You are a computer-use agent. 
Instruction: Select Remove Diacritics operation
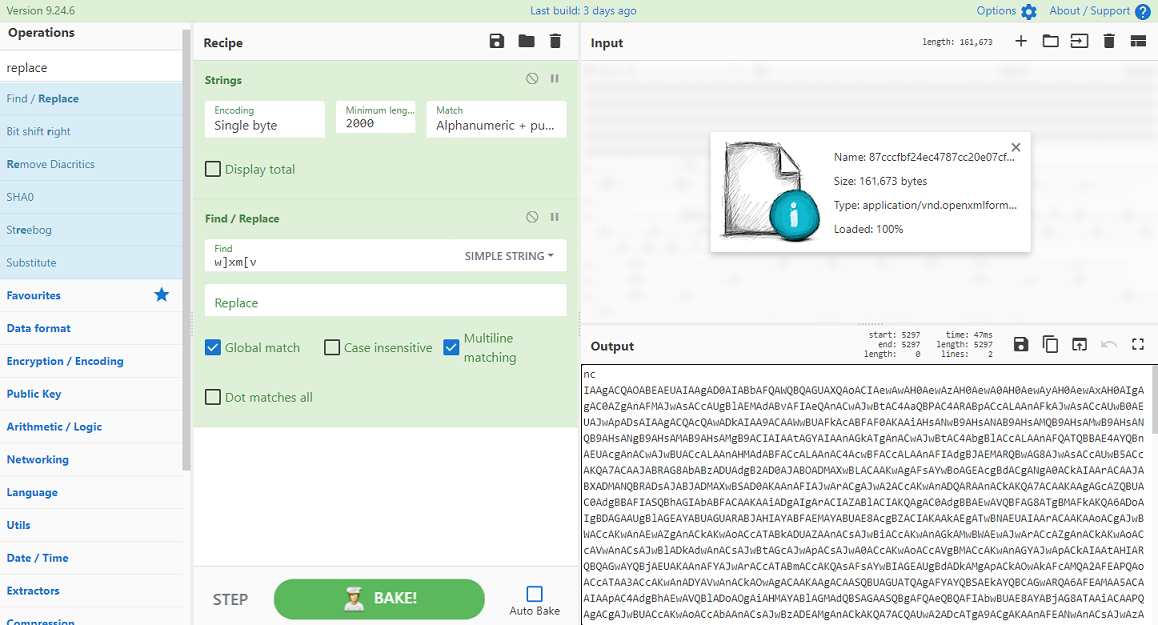[91, 164]
